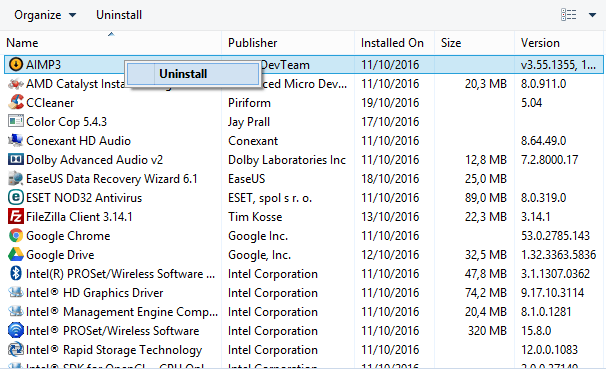The height and width of the screenshot is (369, 606).
Task: Open the view options dropdown arrow
Action: pos(592,15)
